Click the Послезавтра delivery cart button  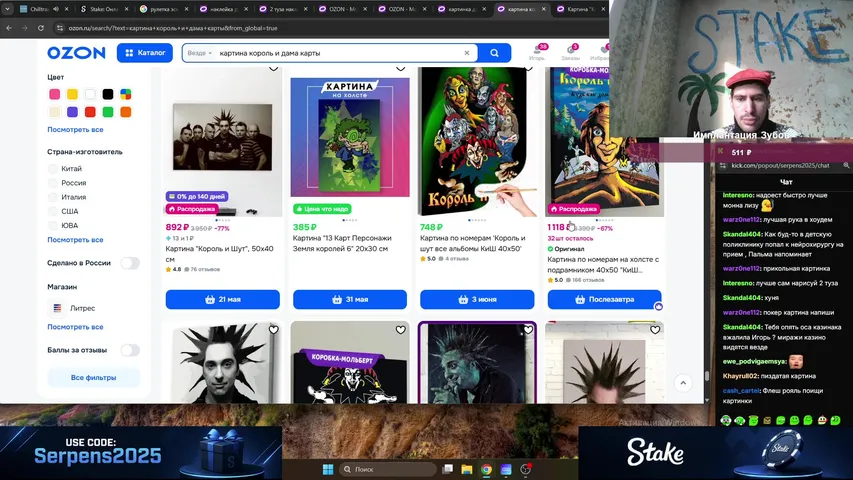tap(604, 299)
